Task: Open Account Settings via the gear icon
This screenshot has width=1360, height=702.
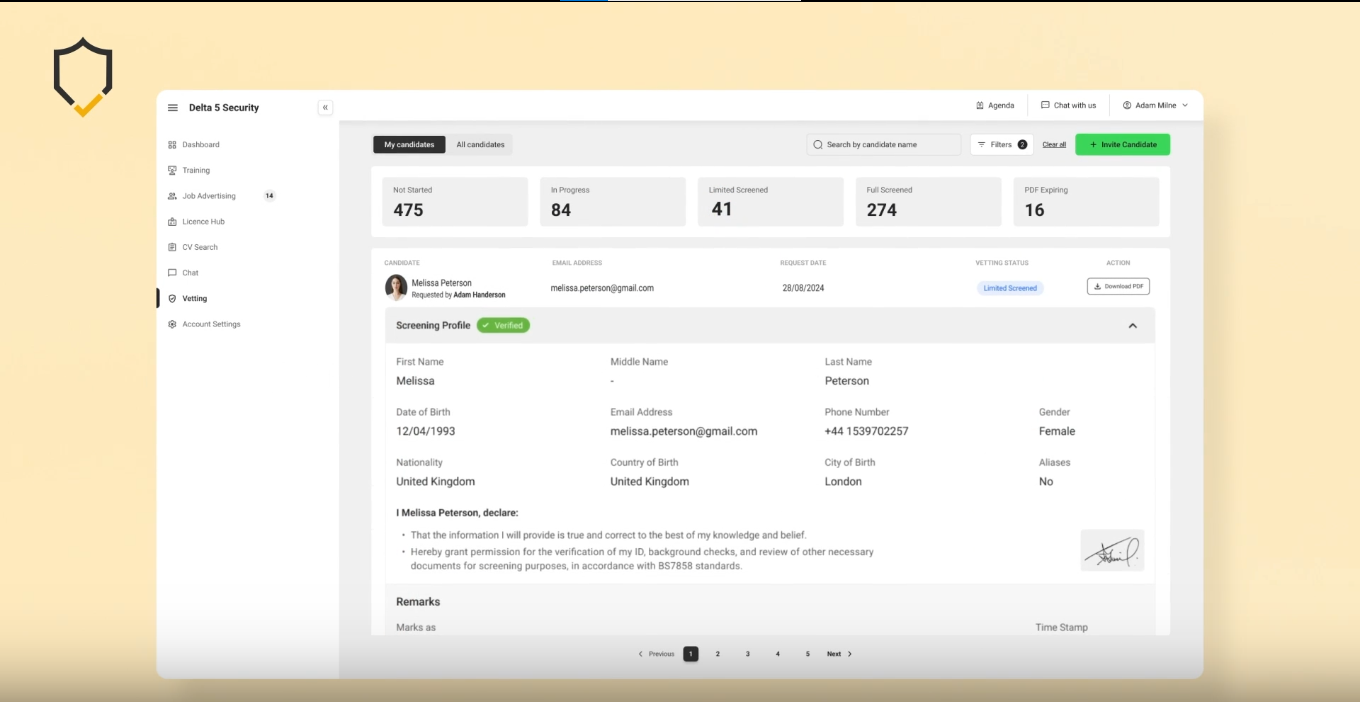Action: (x=171, y=323)
